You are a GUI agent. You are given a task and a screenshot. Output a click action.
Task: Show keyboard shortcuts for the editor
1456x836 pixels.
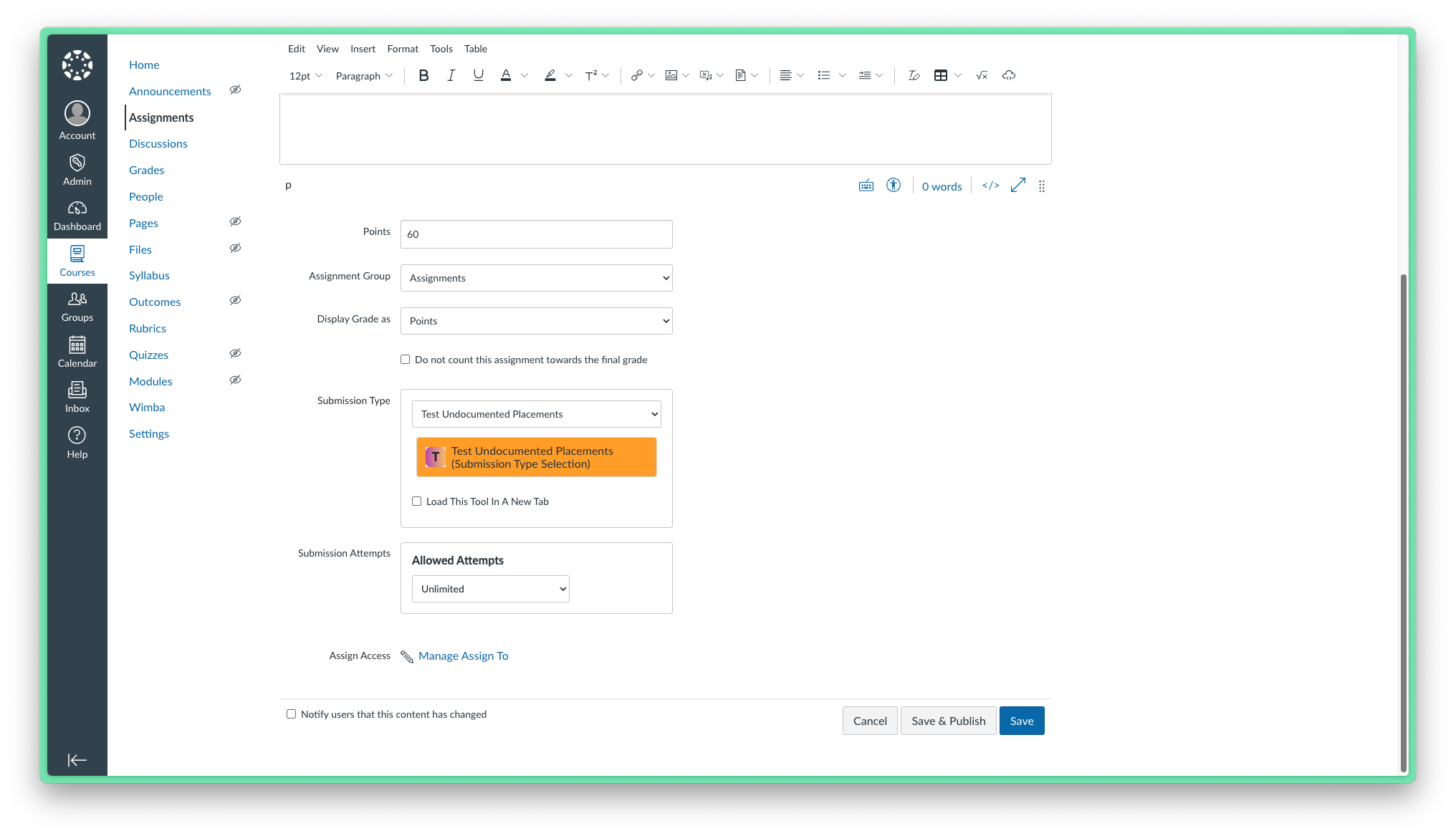866,185
